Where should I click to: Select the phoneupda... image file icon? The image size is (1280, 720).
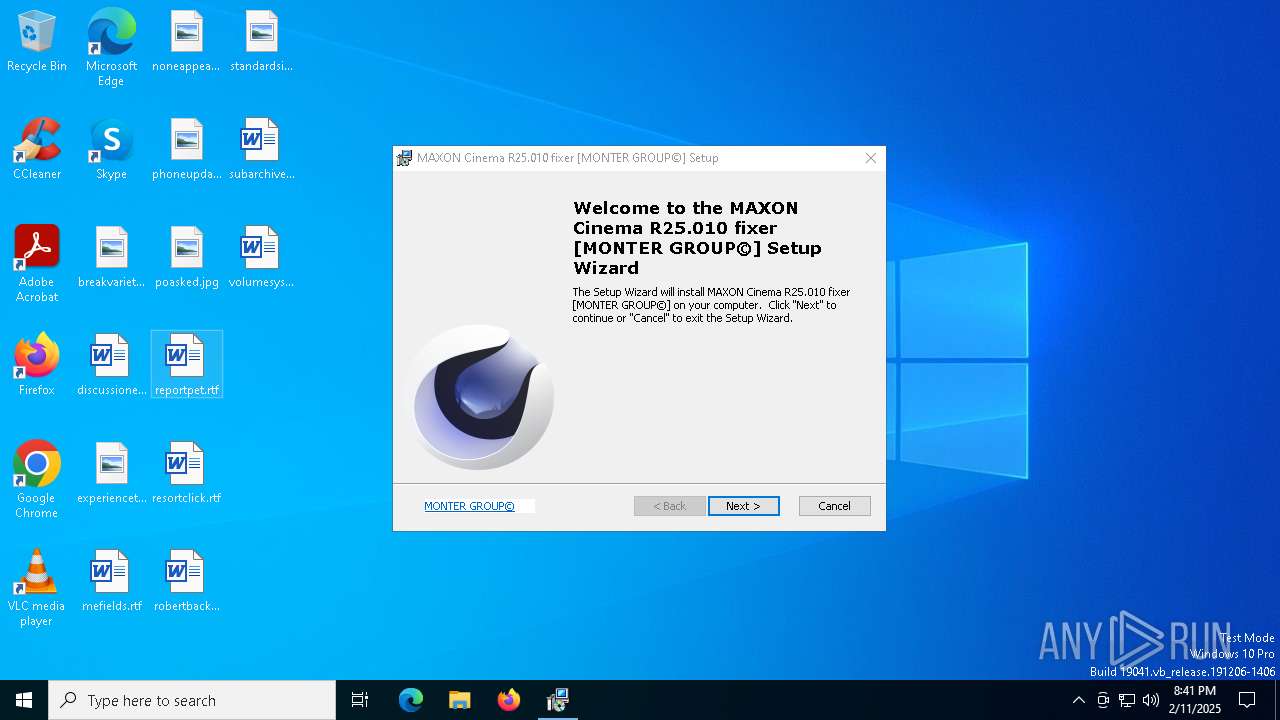pyautogui.click(x=186, y=150)
